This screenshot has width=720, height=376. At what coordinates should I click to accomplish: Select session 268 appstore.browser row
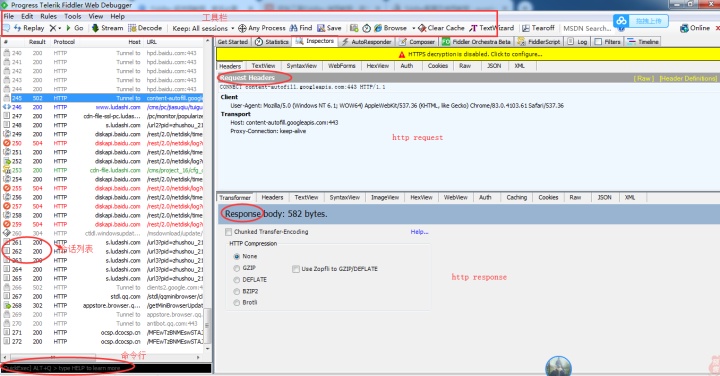[x=103, y=305]
